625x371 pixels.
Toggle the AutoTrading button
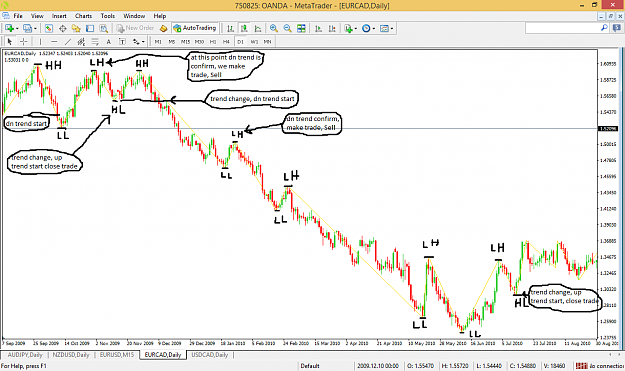pyautogui.click(x=195, y=28)
